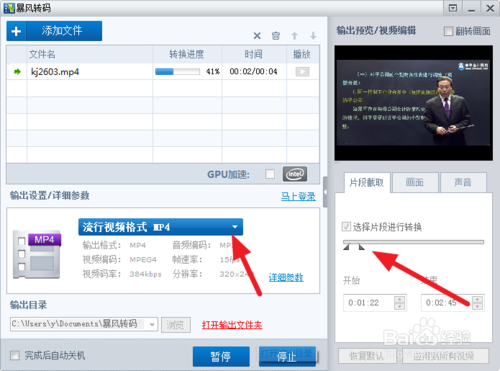500x371 pixels.
Task: Pause conversion with 暂停 button
Action: [x=221, y=356]
